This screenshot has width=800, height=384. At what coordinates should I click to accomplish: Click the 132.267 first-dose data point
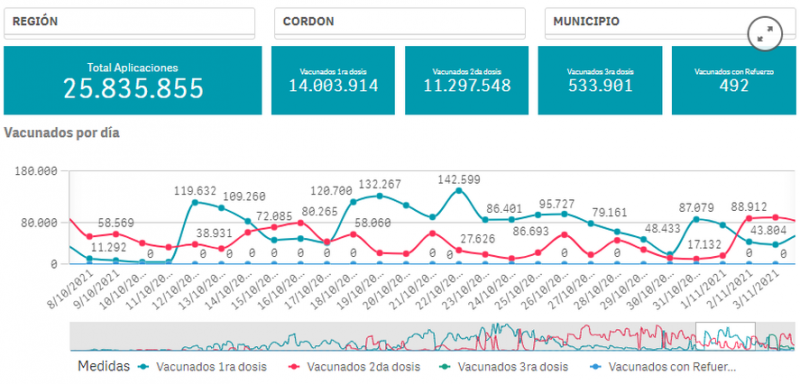[380, 196]
